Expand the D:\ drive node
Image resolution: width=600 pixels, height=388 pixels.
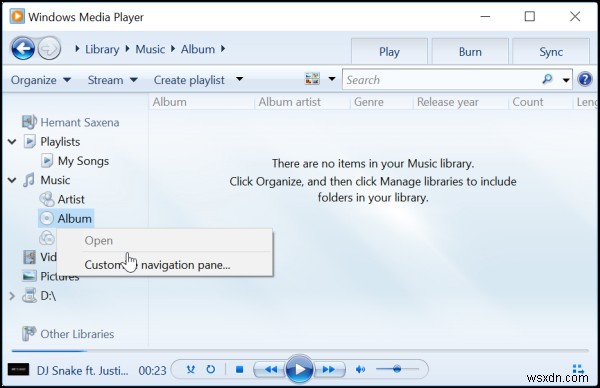[x=12, y=296]
